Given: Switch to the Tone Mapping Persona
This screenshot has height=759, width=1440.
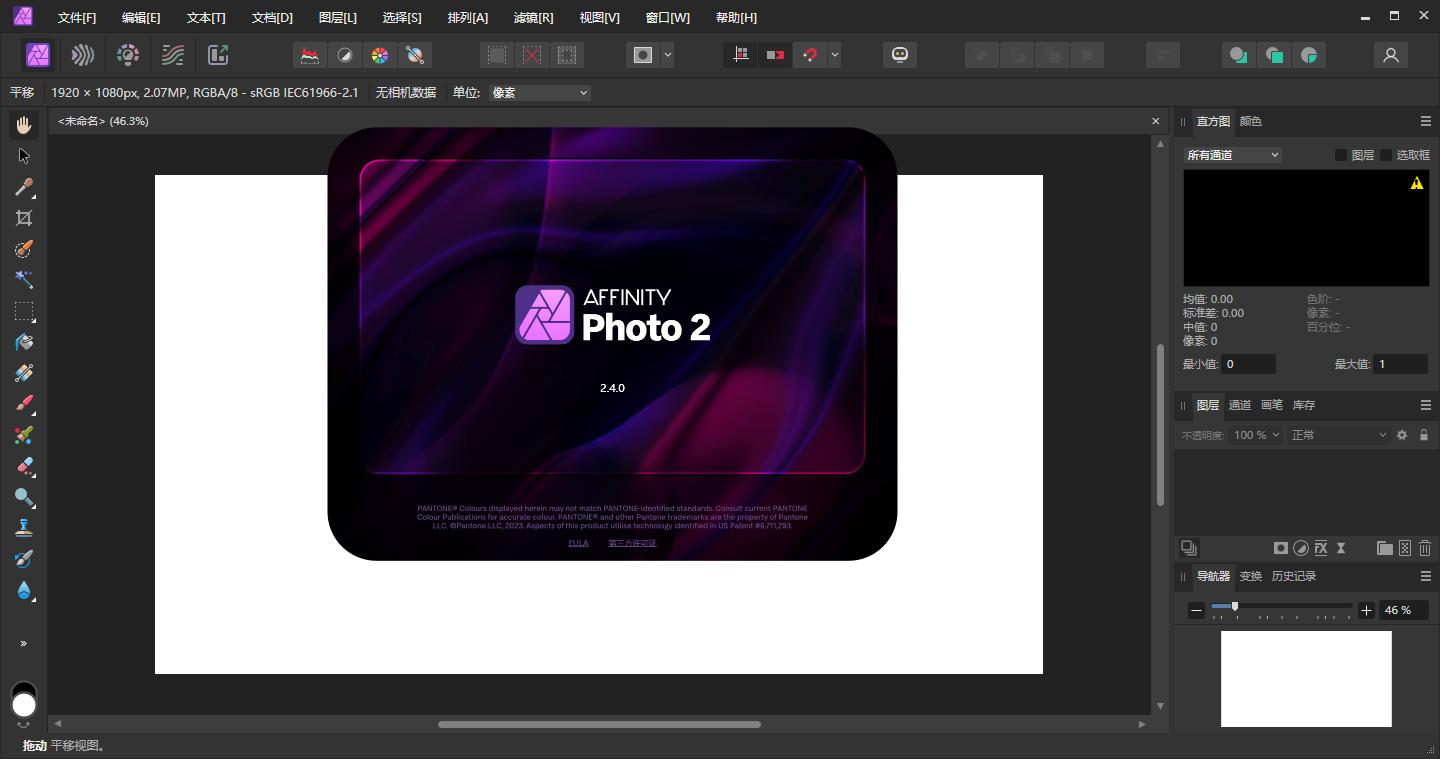Looking at the screenshot, I should click(173, 55).
